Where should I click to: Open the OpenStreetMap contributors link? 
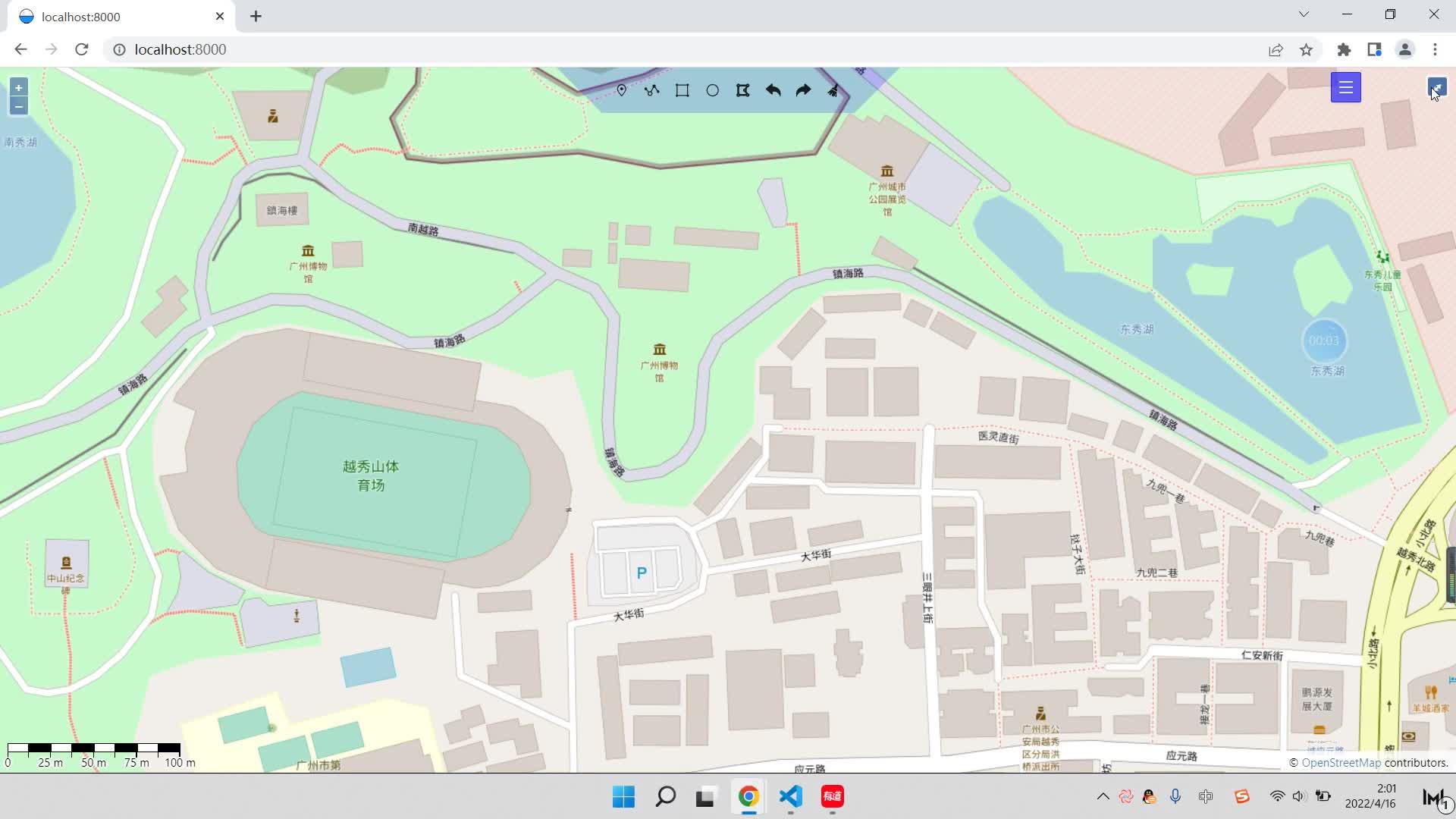1341,762
